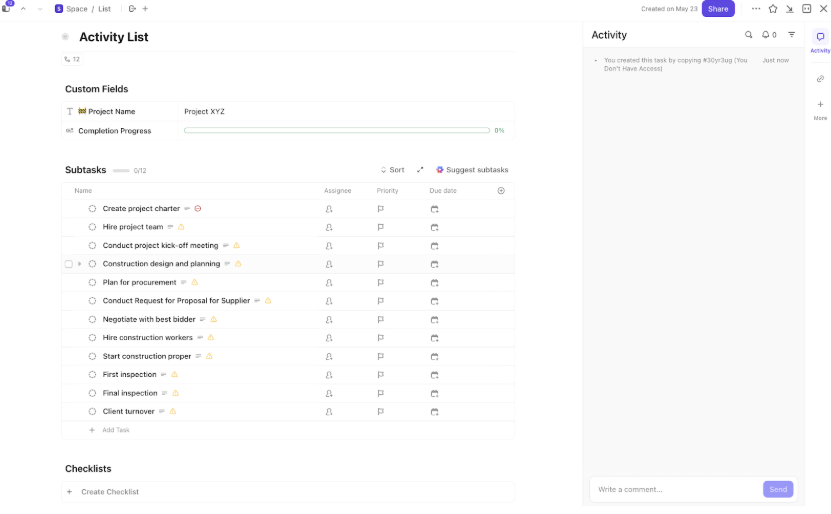Set priority flag for Hire project team
The width and height of the screenshot is (831, 514).
click(381, 227)
